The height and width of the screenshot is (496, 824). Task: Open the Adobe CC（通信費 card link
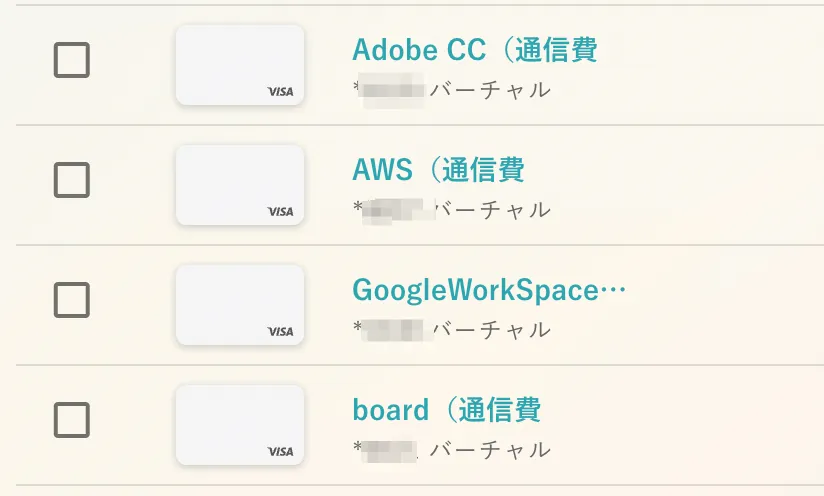click(475, 50)
